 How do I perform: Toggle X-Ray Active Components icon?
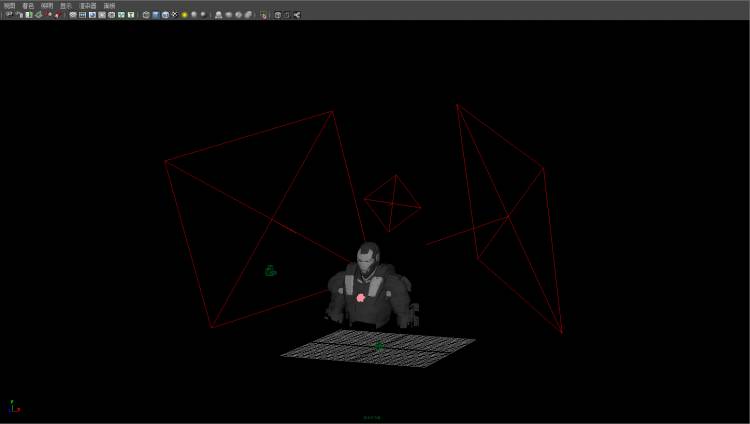click(238, 15)
